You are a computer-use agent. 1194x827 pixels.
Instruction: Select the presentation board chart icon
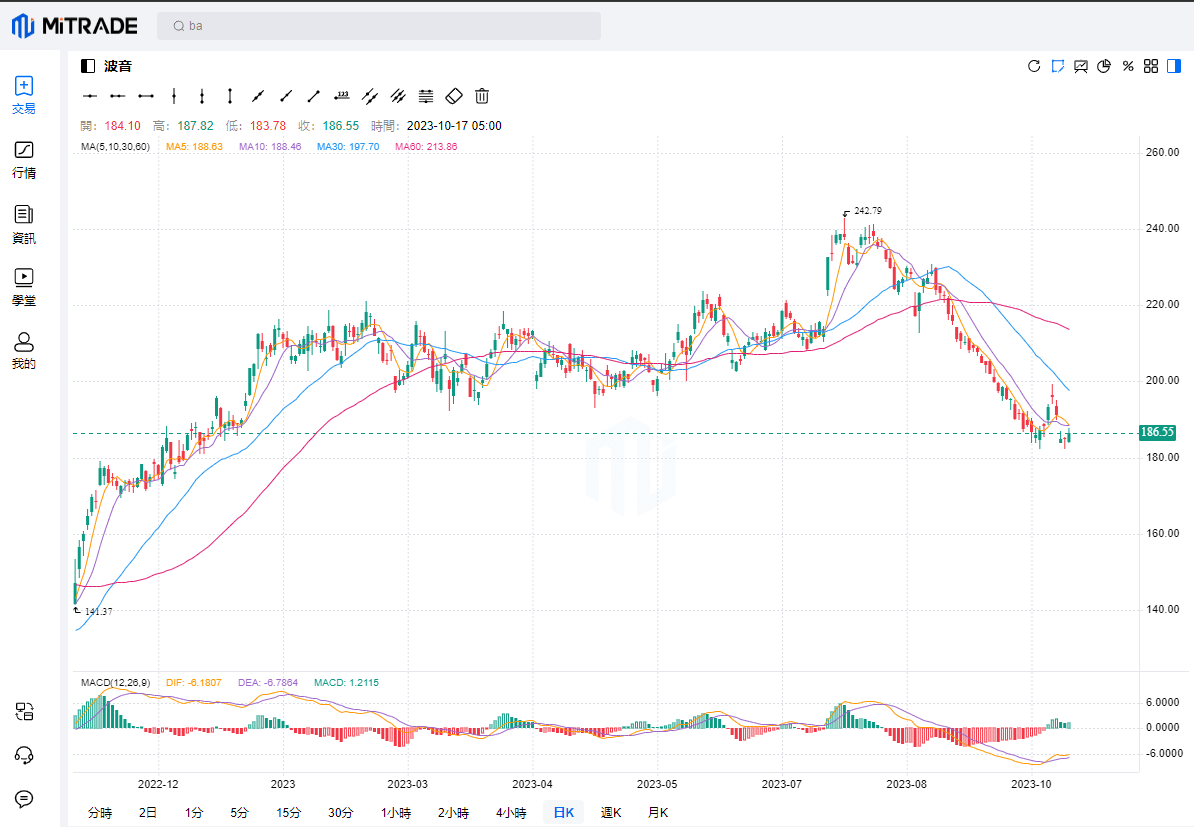tap(1081, 66)
